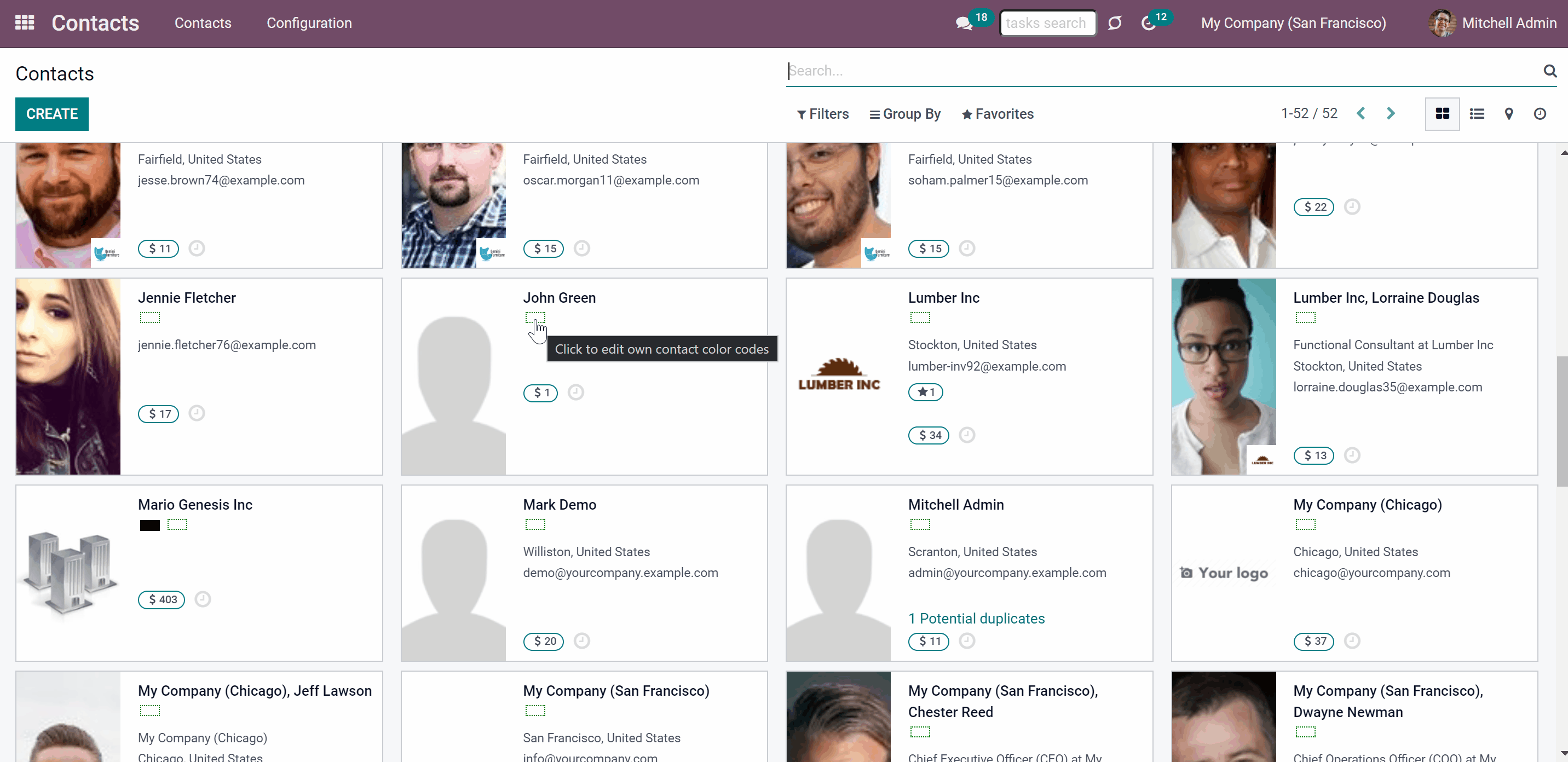Open My Company (Chicago), Jeff Lawson name

[x=255, y=691]
